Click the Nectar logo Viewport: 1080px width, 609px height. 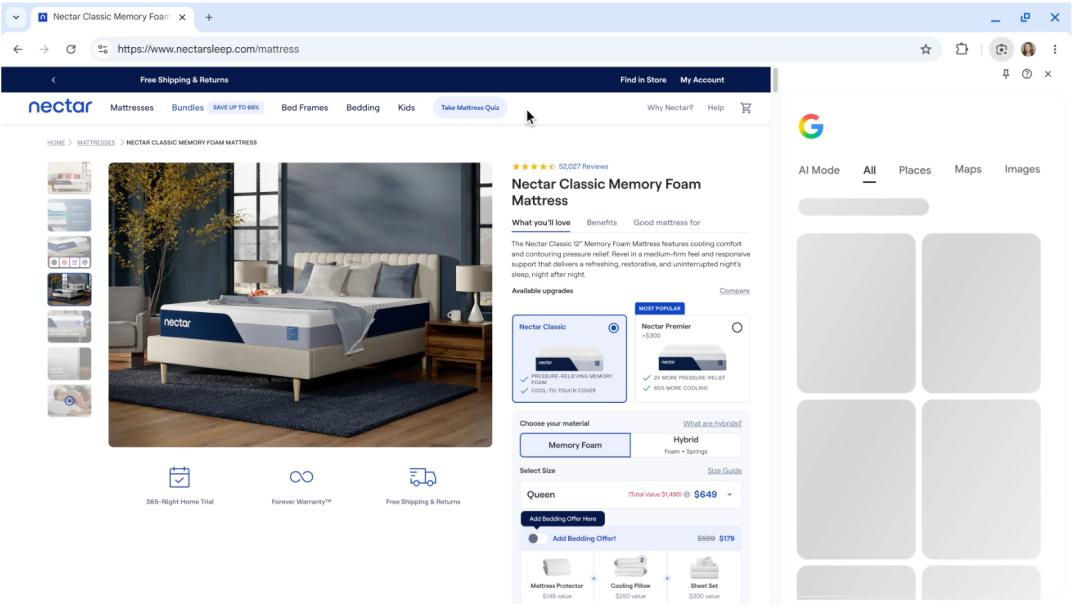60,107
